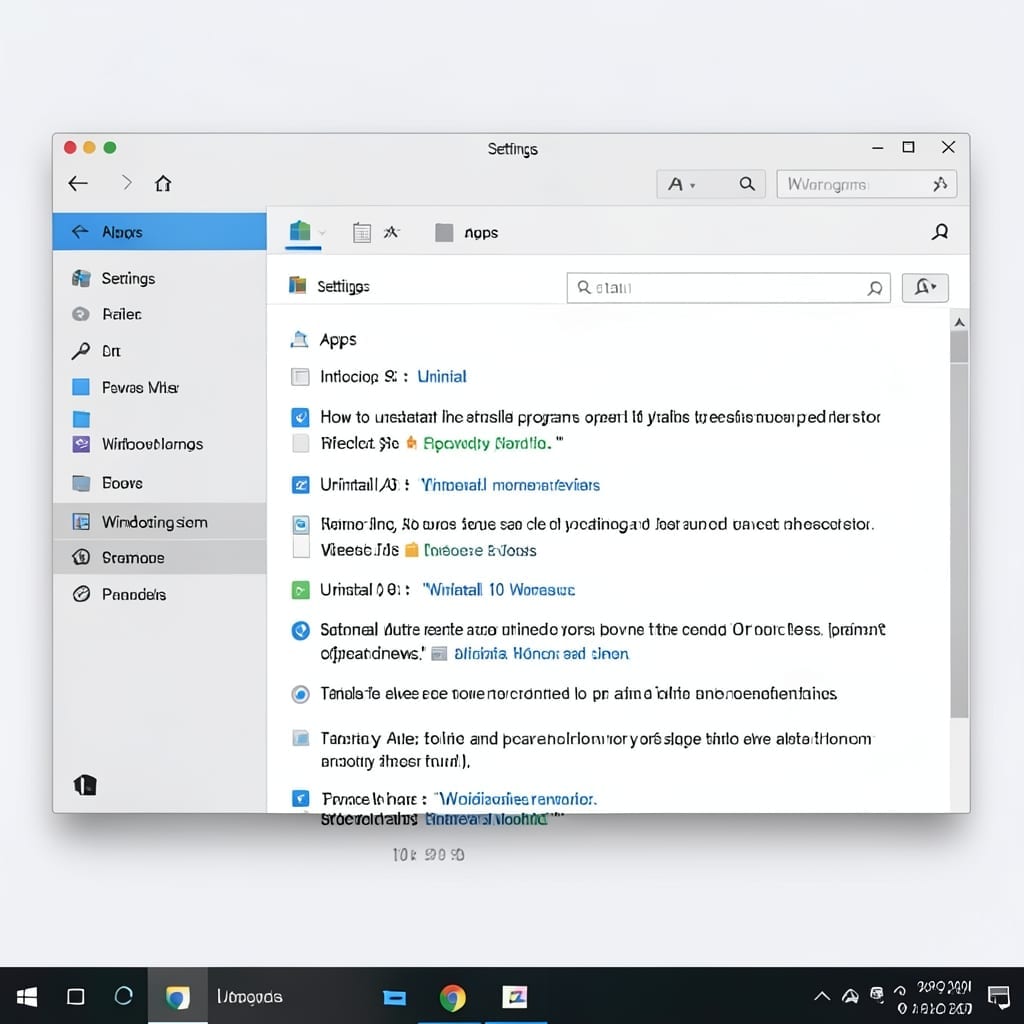Screen dimensions: 1024x1024
Task: Select 'Wimdotingsiem' in the sidebar
Action: [159, 522]
